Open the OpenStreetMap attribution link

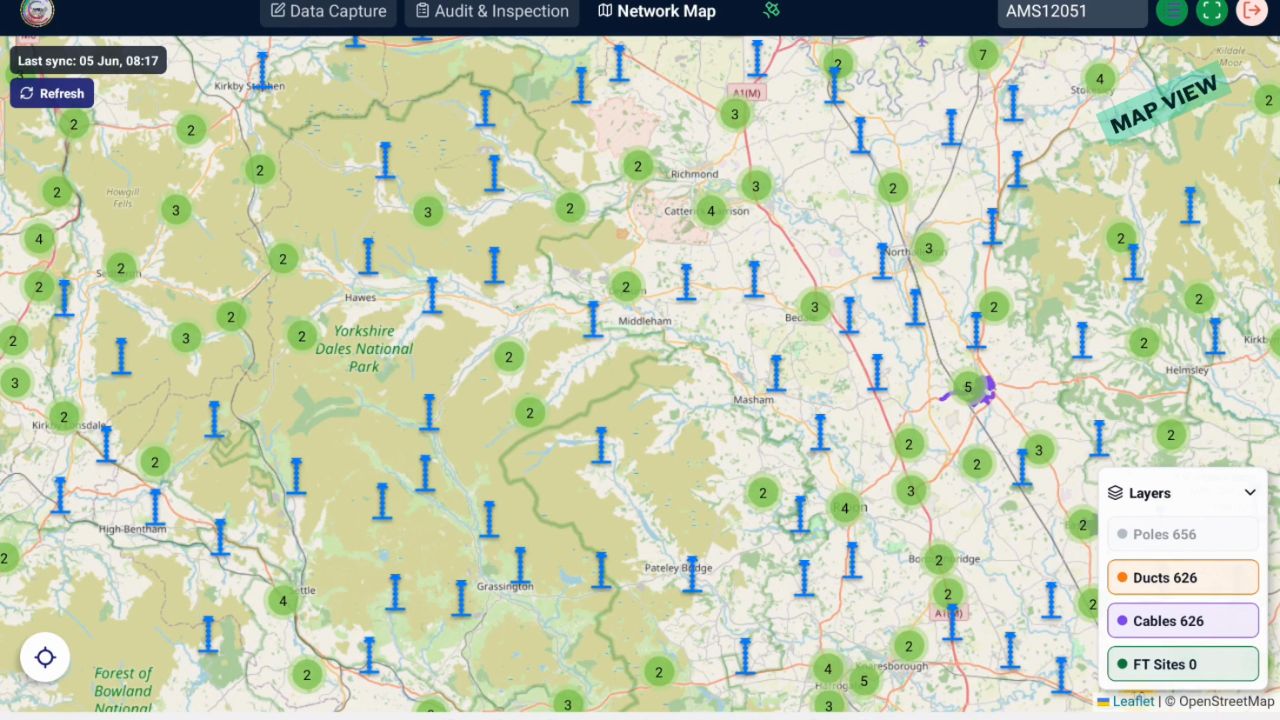pos(1226,701)
